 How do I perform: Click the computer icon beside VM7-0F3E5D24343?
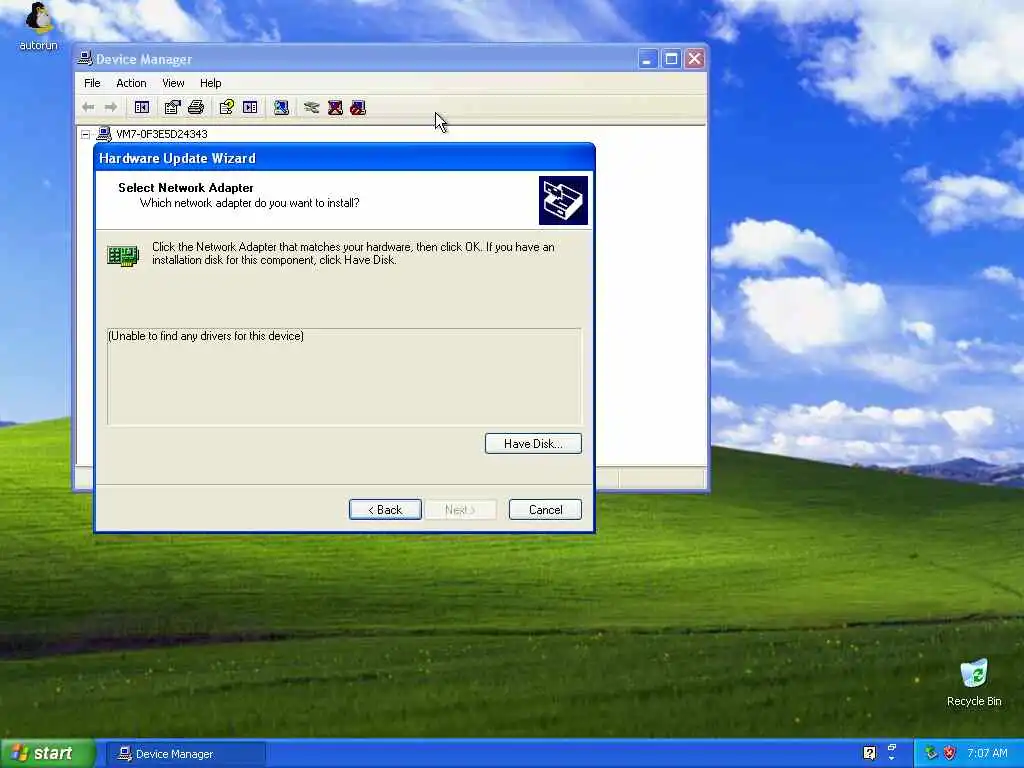tap(104, 134)
